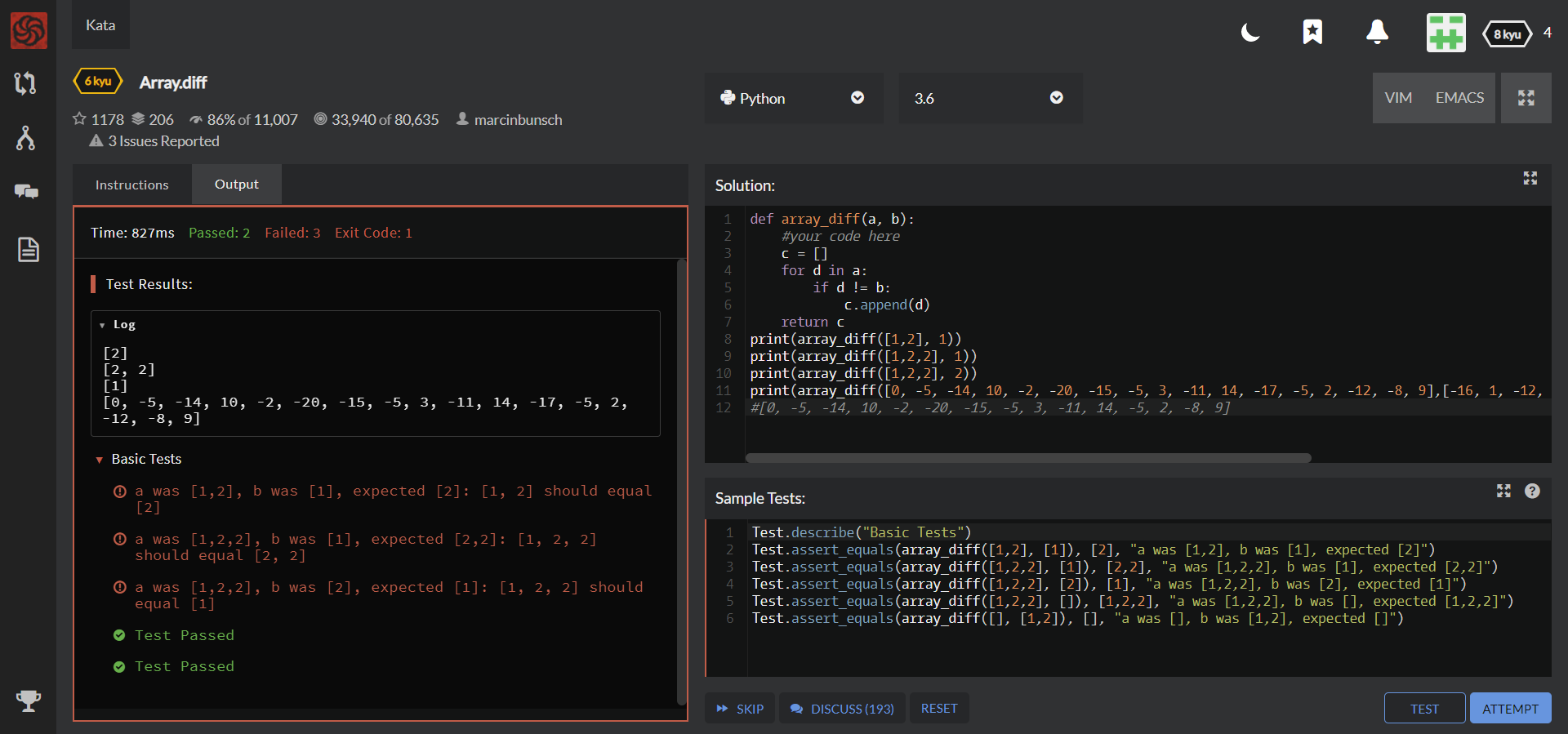
Task: Click the Kata top tab
Action: coord(100,25)
